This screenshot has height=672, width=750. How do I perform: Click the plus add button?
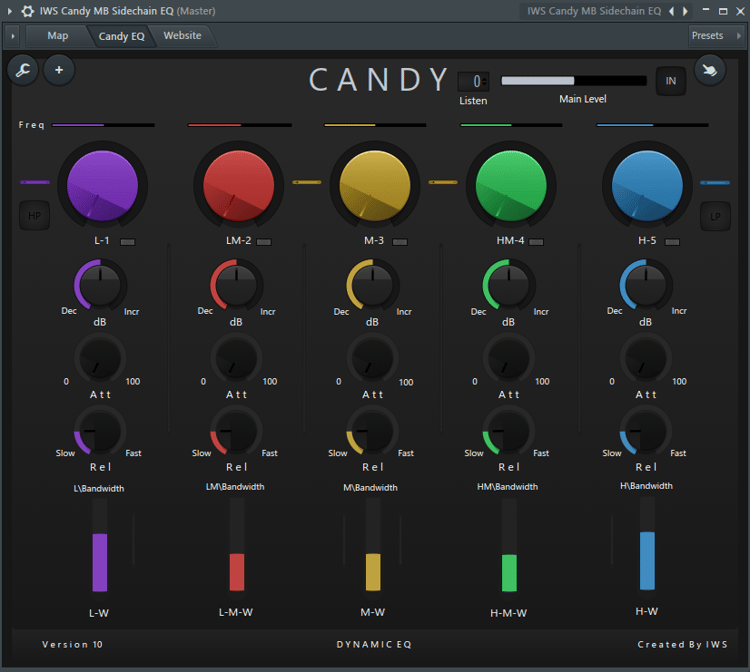(x=59, y=70)
